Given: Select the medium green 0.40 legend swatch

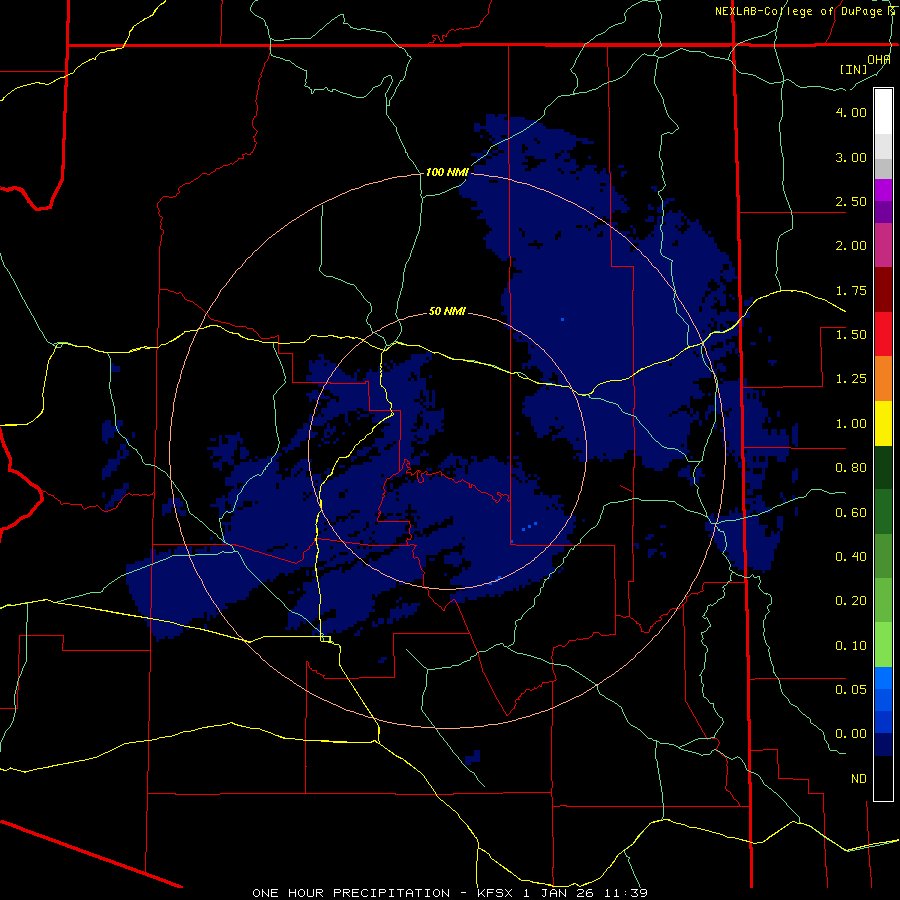Looking at the screenshot, I should click(883, 556).
